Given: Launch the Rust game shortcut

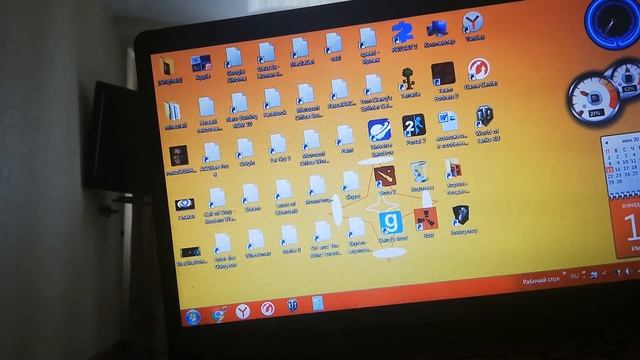Looking at the screenshot, I should pos(427,222).
